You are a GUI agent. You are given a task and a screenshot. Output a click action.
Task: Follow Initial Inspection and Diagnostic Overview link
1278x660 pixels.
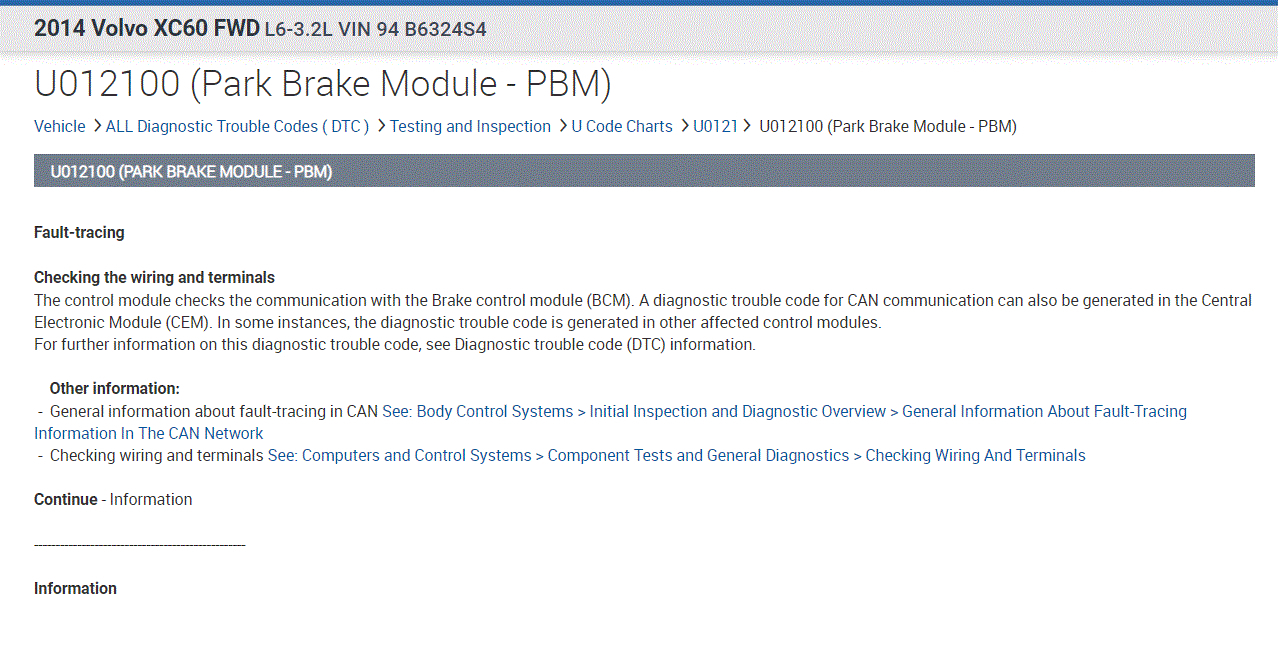tap(738, 411)
